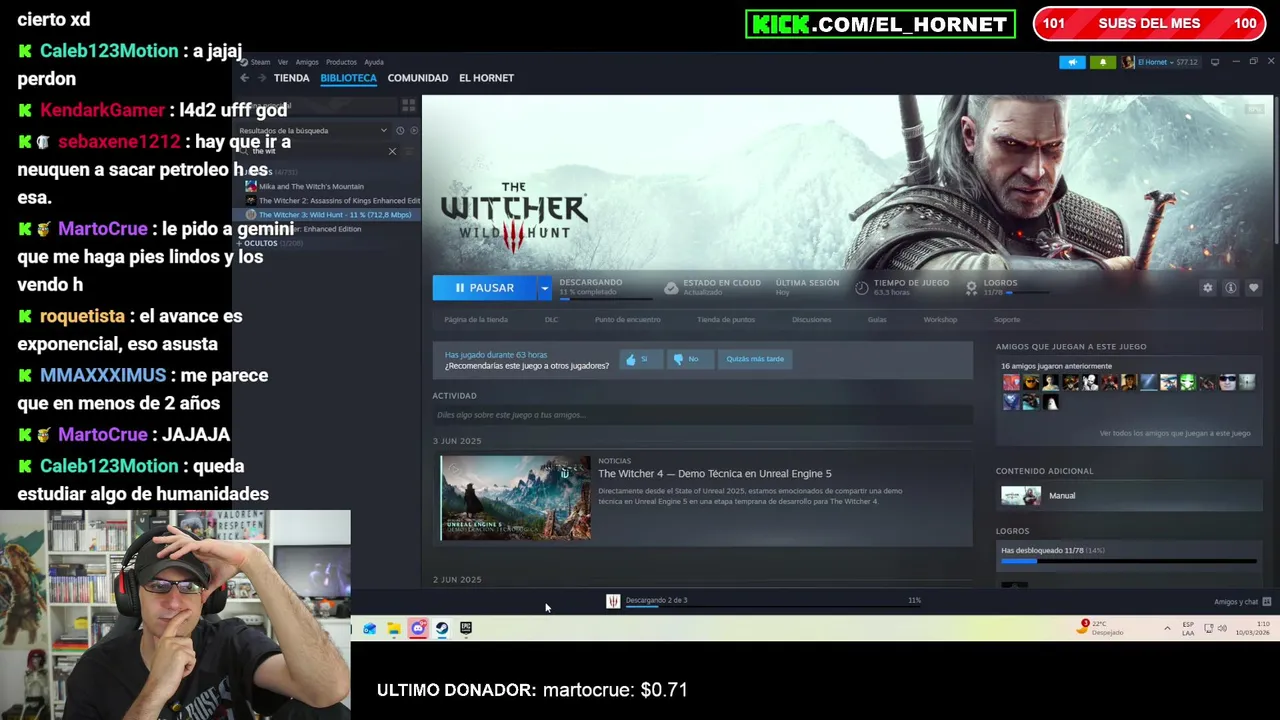Viewport: 1280px width, 720px height.
Task: Open Steam in Windows taskbar
Action: click(x=442, y=629)
